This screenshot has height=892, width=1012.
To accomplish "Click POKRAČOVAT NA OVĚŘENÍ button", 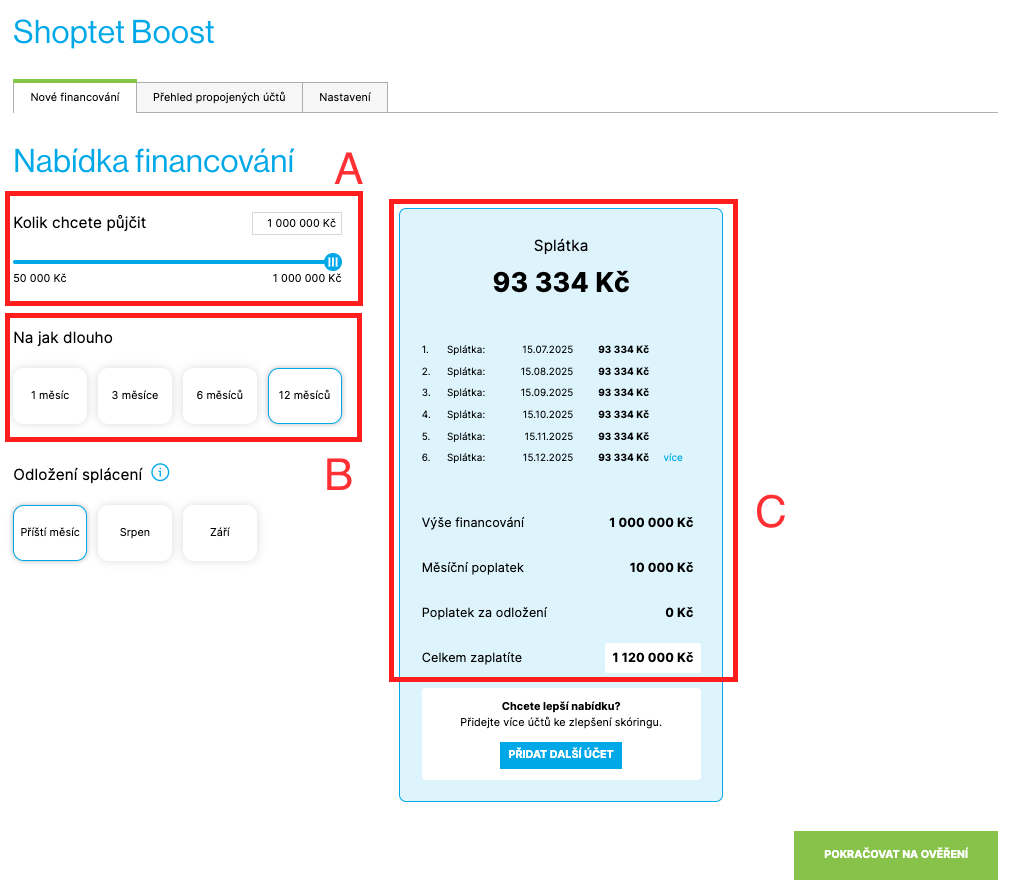I will pos(896,855).
